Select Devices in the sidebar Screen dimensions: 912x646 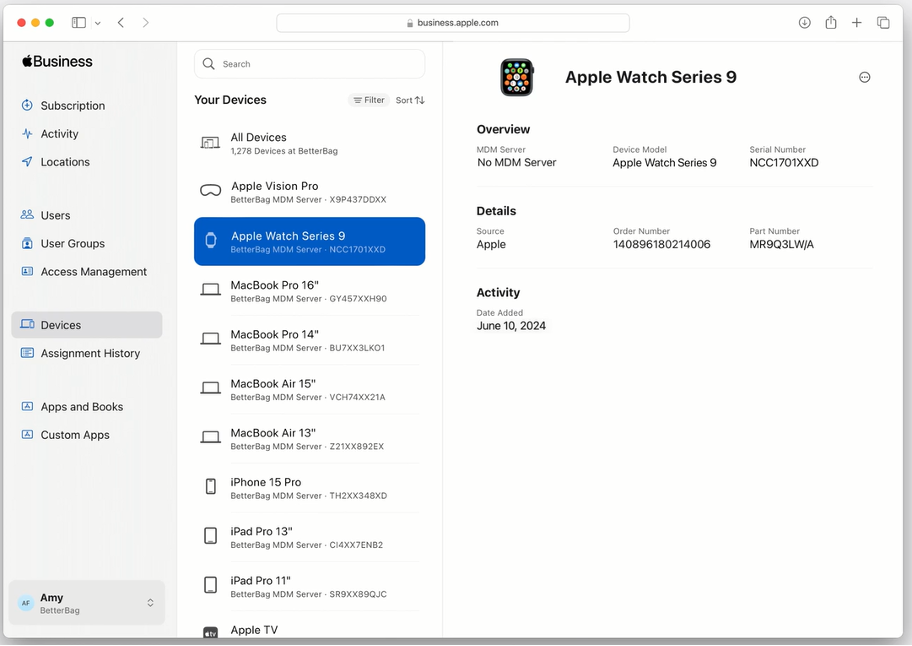point(87,325)
